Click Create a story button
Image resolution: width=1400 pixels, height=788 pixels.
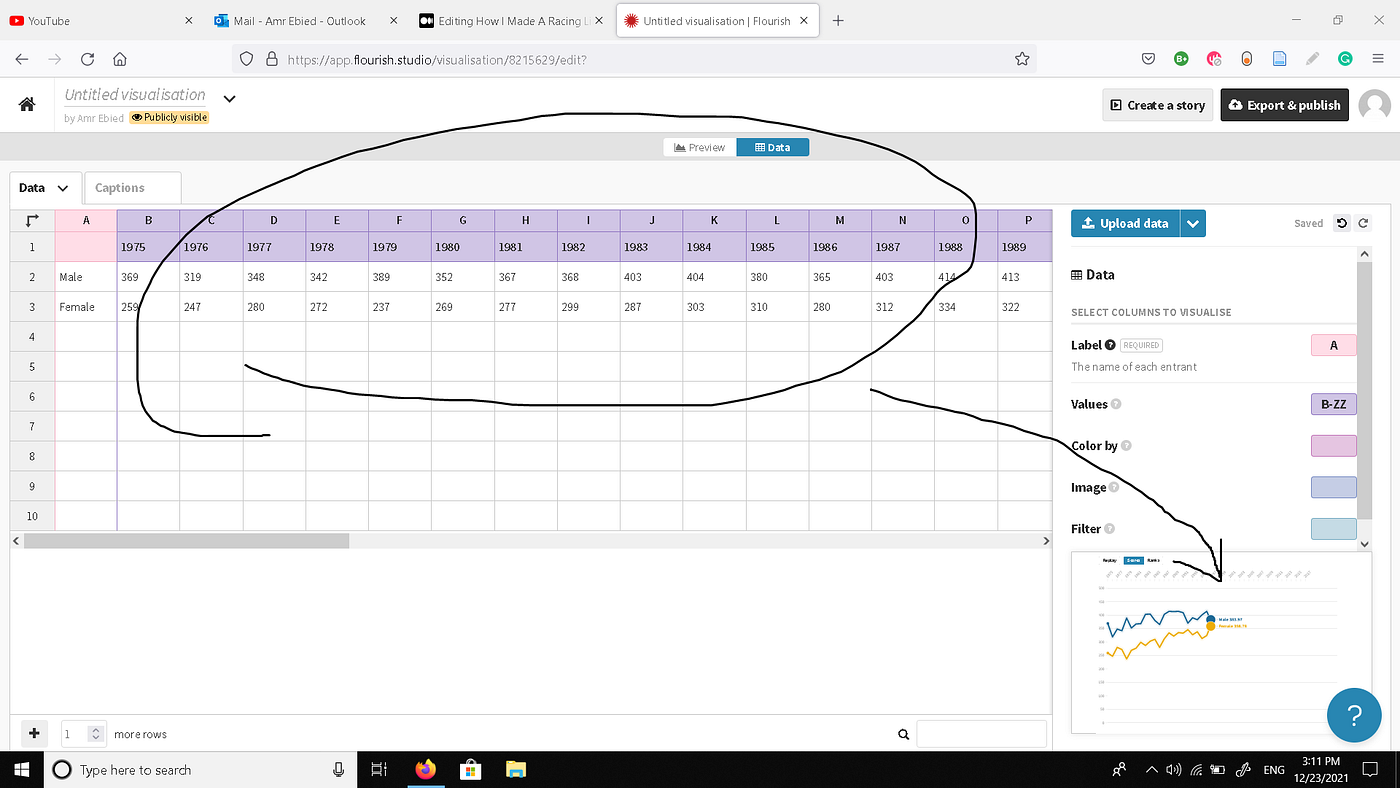click(1157, 105)
